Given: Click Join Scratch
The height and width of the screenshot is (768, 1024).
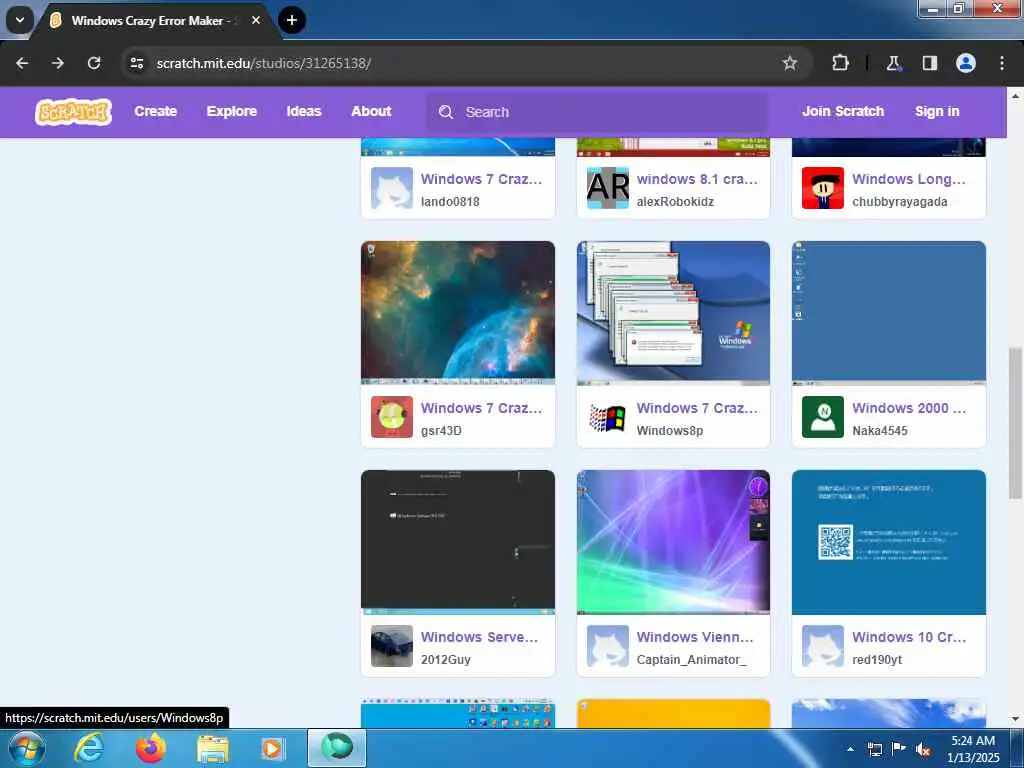Looking at the screenshot, I should coord(843,112).
